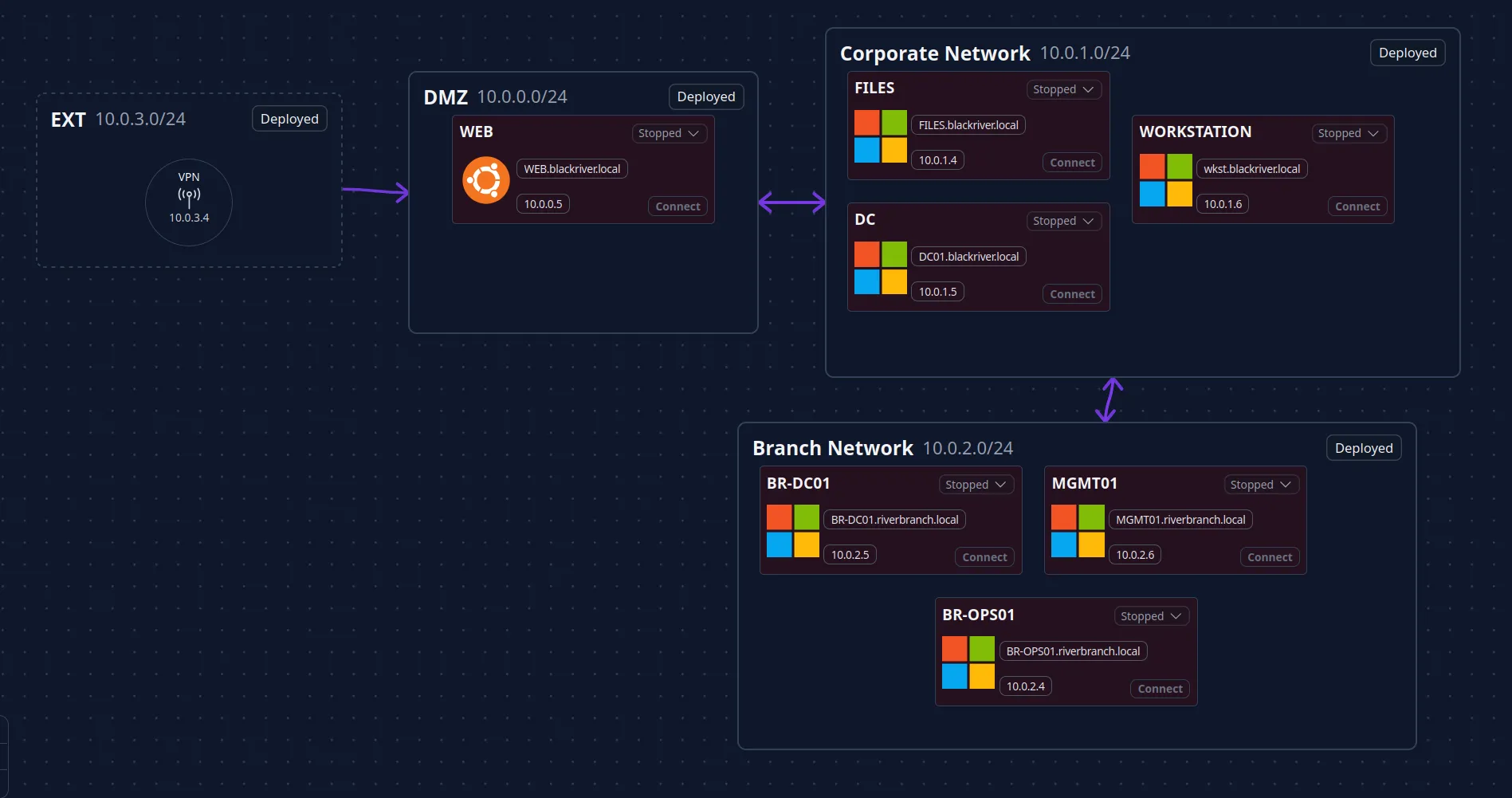Click the BR-OPS01.riverbranch.local hostname tag

pyautogui.click(x=1073, y=651)
